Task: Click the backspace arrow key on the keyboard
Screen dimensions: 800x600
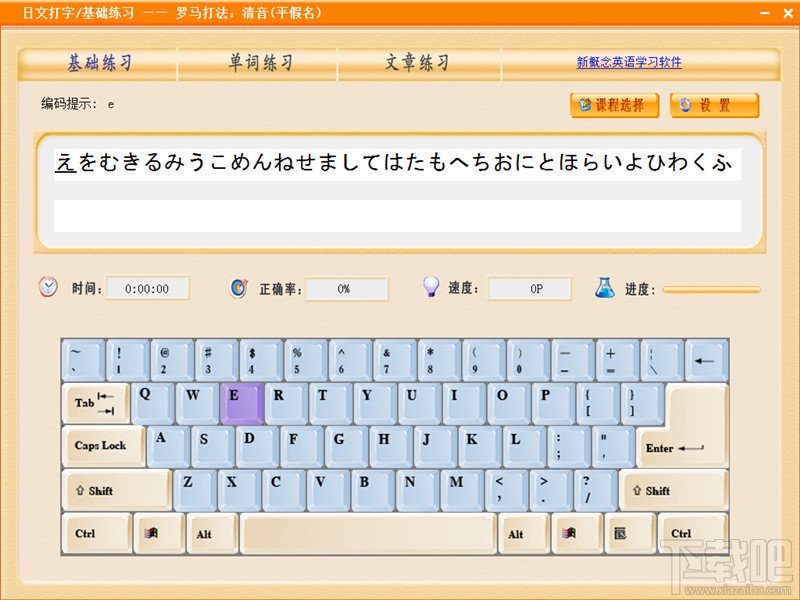Action: coord(707,360)
